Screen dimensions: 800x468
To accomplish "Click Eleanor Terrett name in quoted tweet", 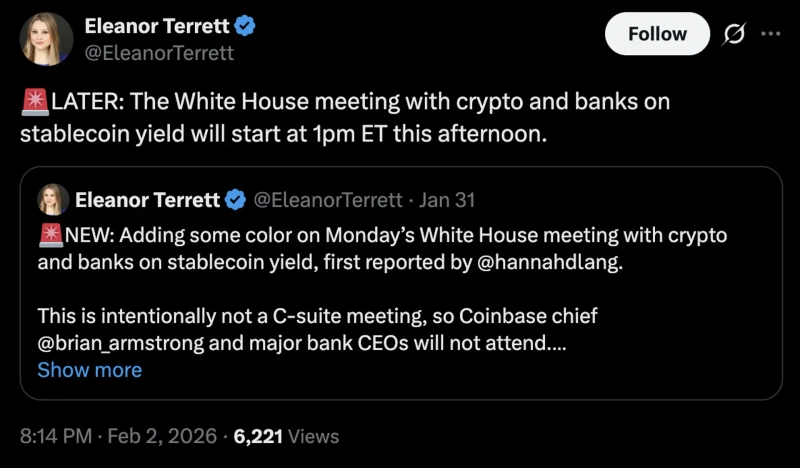I will point(147,200).
